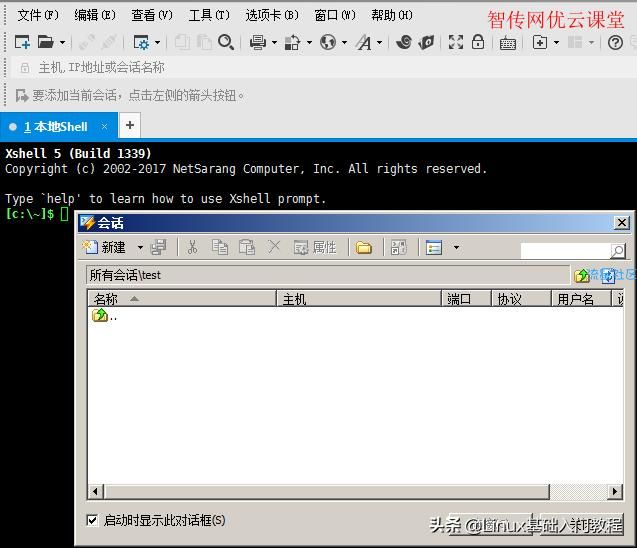Sort by 用户名 column header
Image resolution: width=637 pixels, height=548 pixels.
(581, 299)
